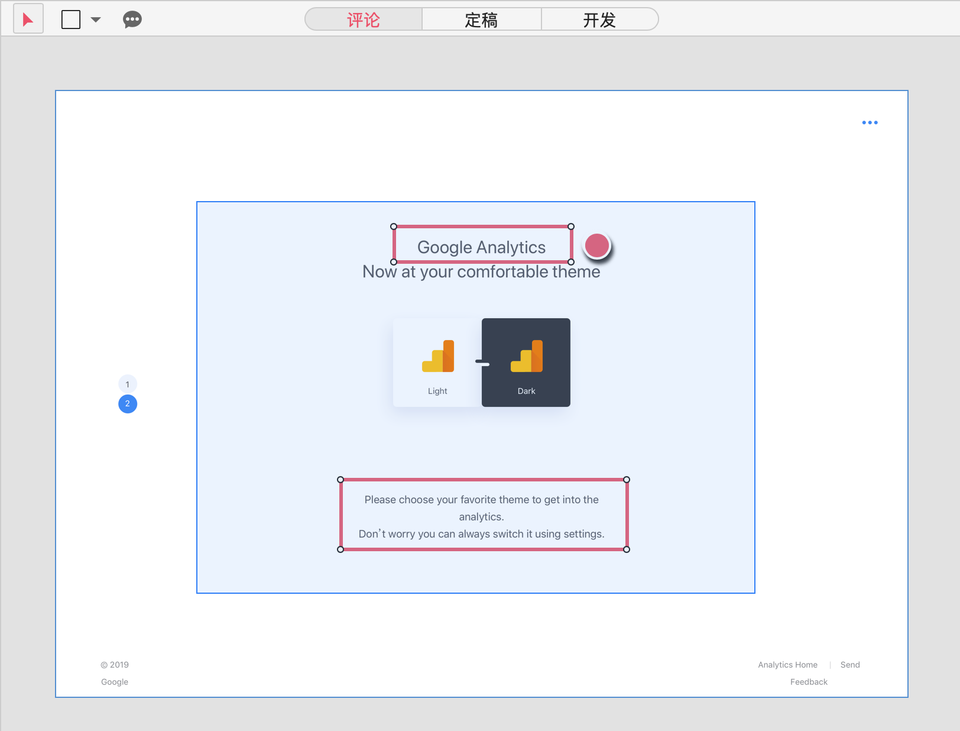
Task: Select page indicator 2
Action: click(x=127, y=404)
